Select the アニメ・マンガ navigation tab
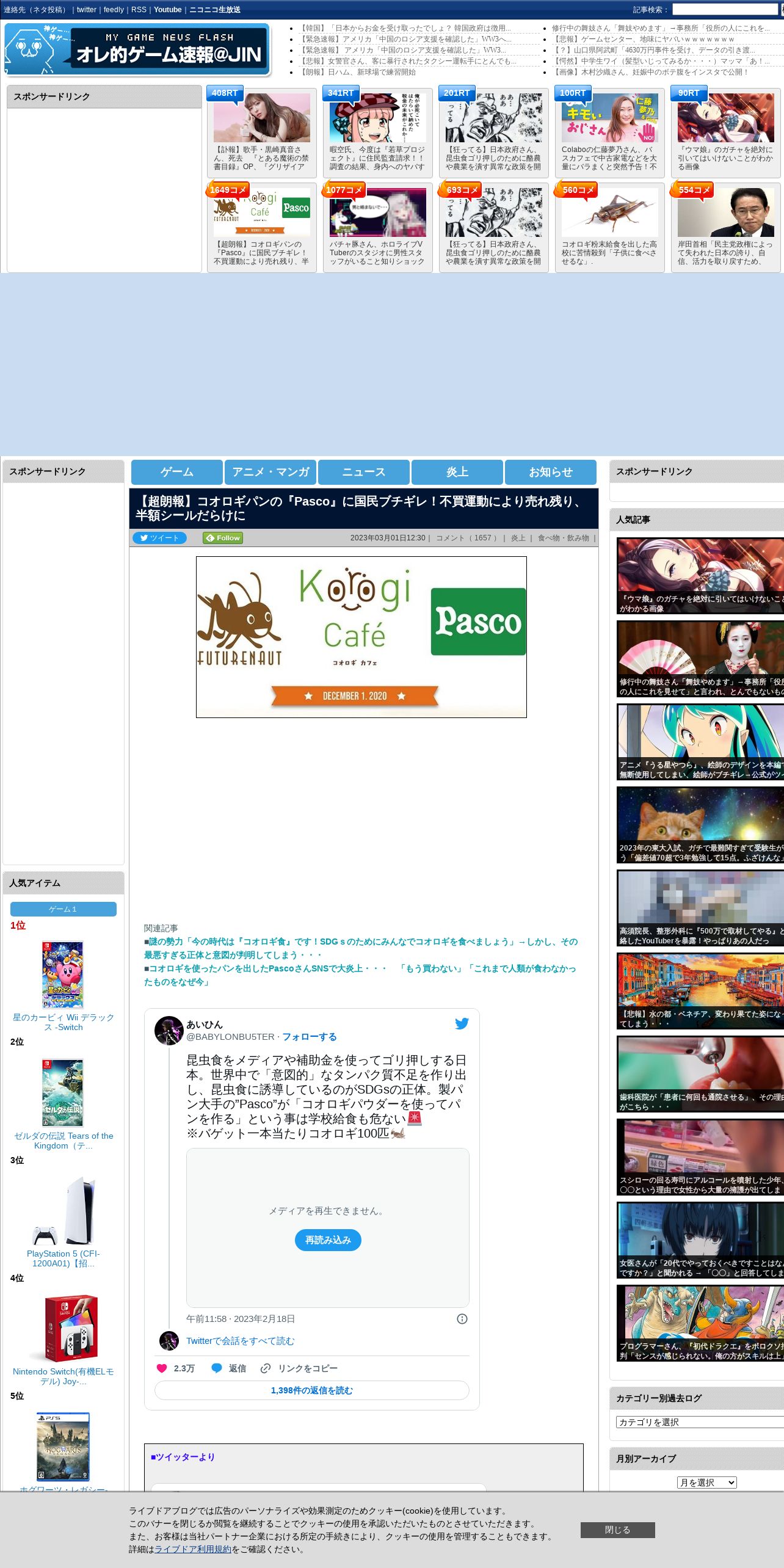 [x=270, y=472]
